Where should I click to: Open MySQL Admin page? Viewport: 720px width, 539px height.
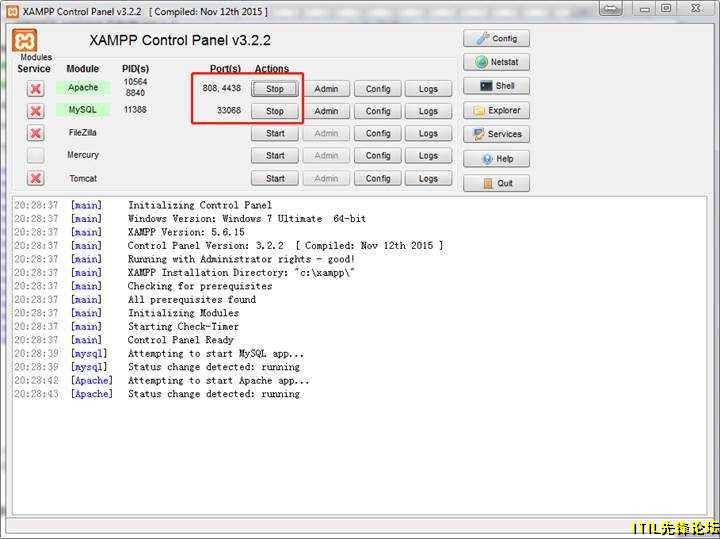pos(326,111)
